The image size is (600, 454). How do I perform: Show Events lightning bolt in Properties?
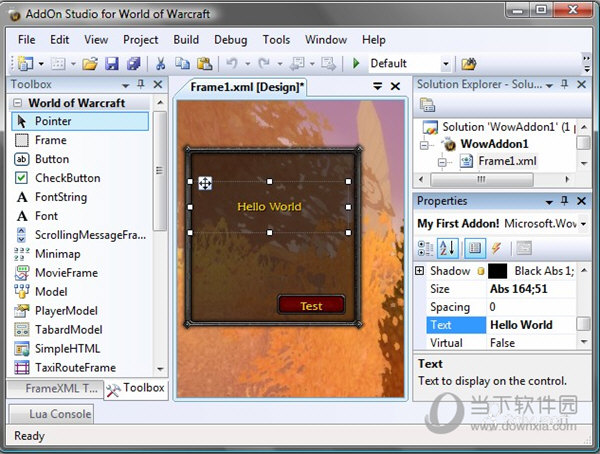tap(497, 248)
